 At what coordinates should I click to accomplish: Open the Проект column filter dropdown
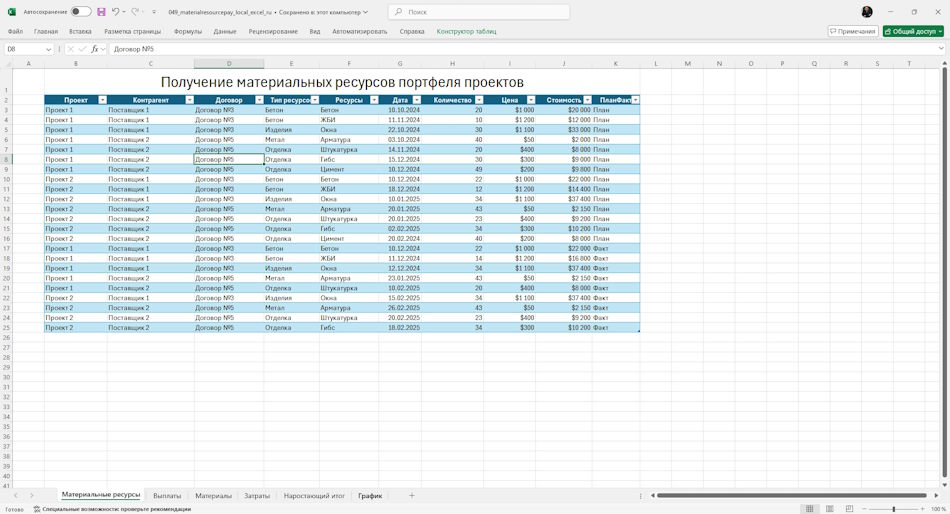coord(102,100)
